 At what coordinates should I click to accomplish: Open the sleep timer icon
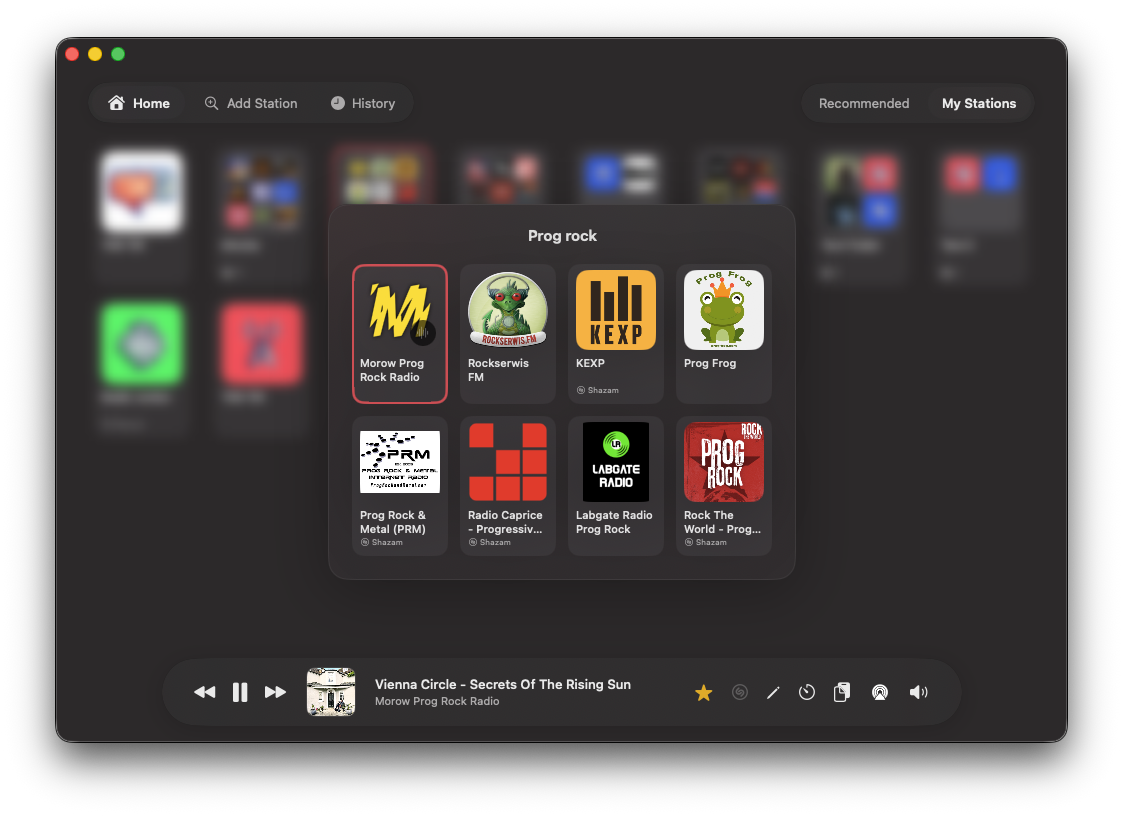(807, 692)
